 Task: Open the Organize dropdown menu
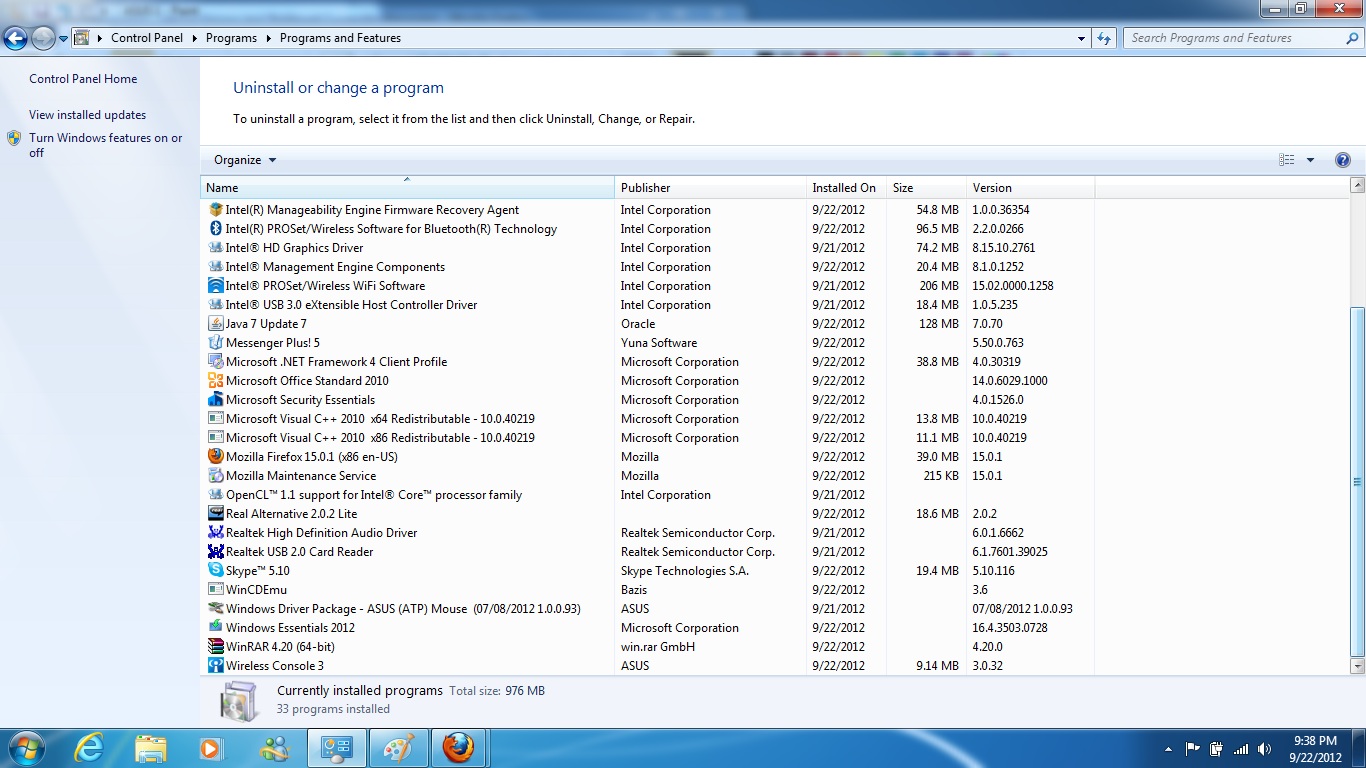245,160
